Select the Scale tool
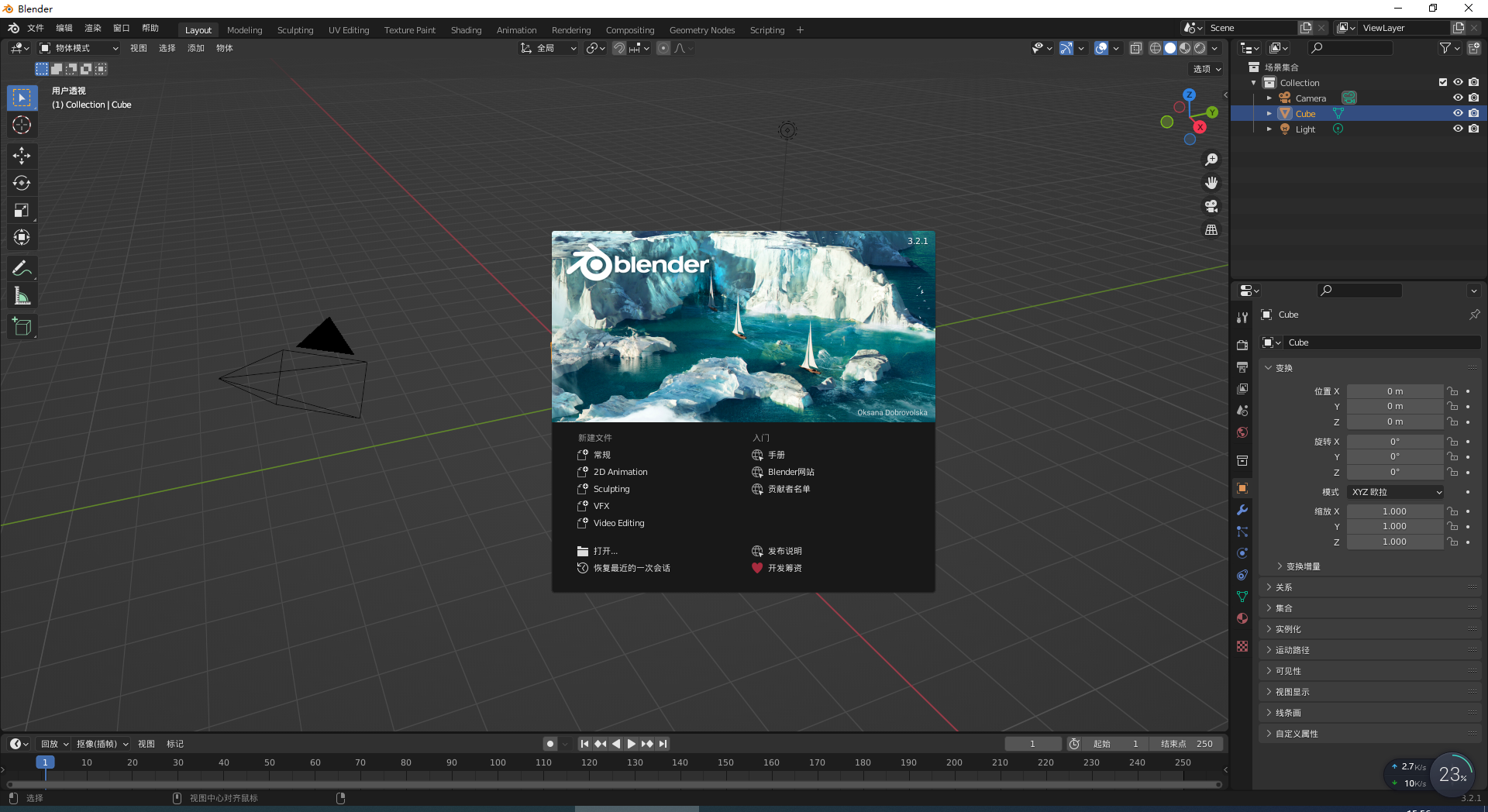Viewport: 1488px width, 812px height. click(x=22, y=210)
